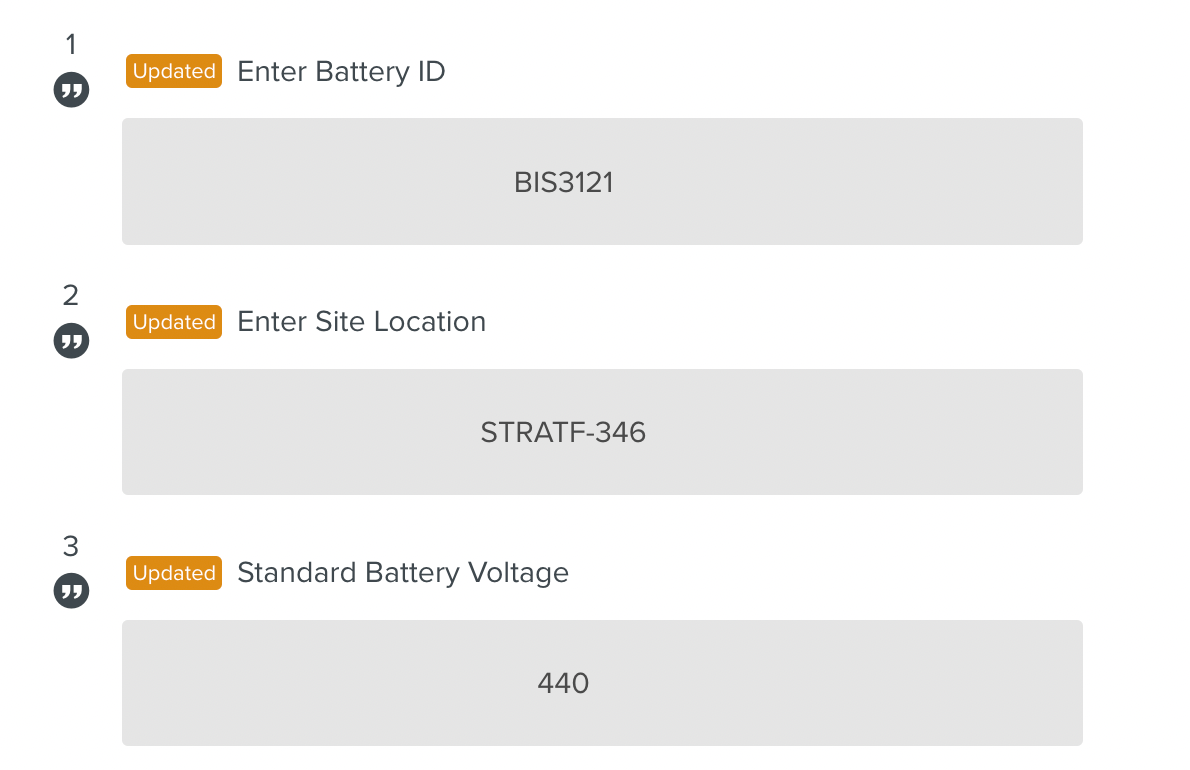
Task: Select the 440 voltage value
Action: click(563, 684)
